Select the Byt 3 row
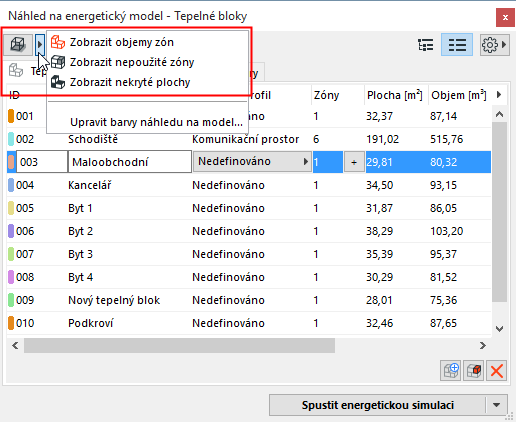Screen dimensions: 516x422 [249, 254]
